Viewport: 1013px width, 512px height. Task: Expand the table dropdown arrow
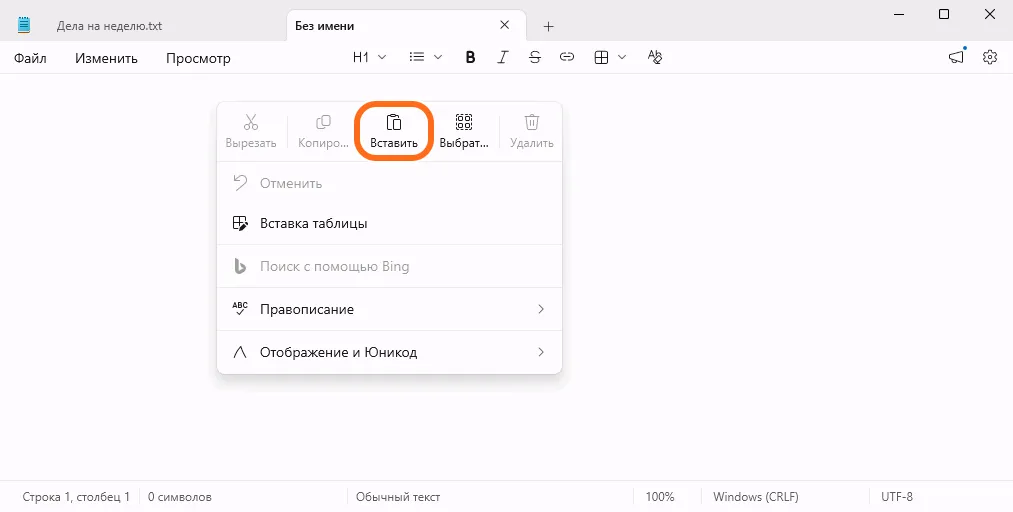click(622, 57)
